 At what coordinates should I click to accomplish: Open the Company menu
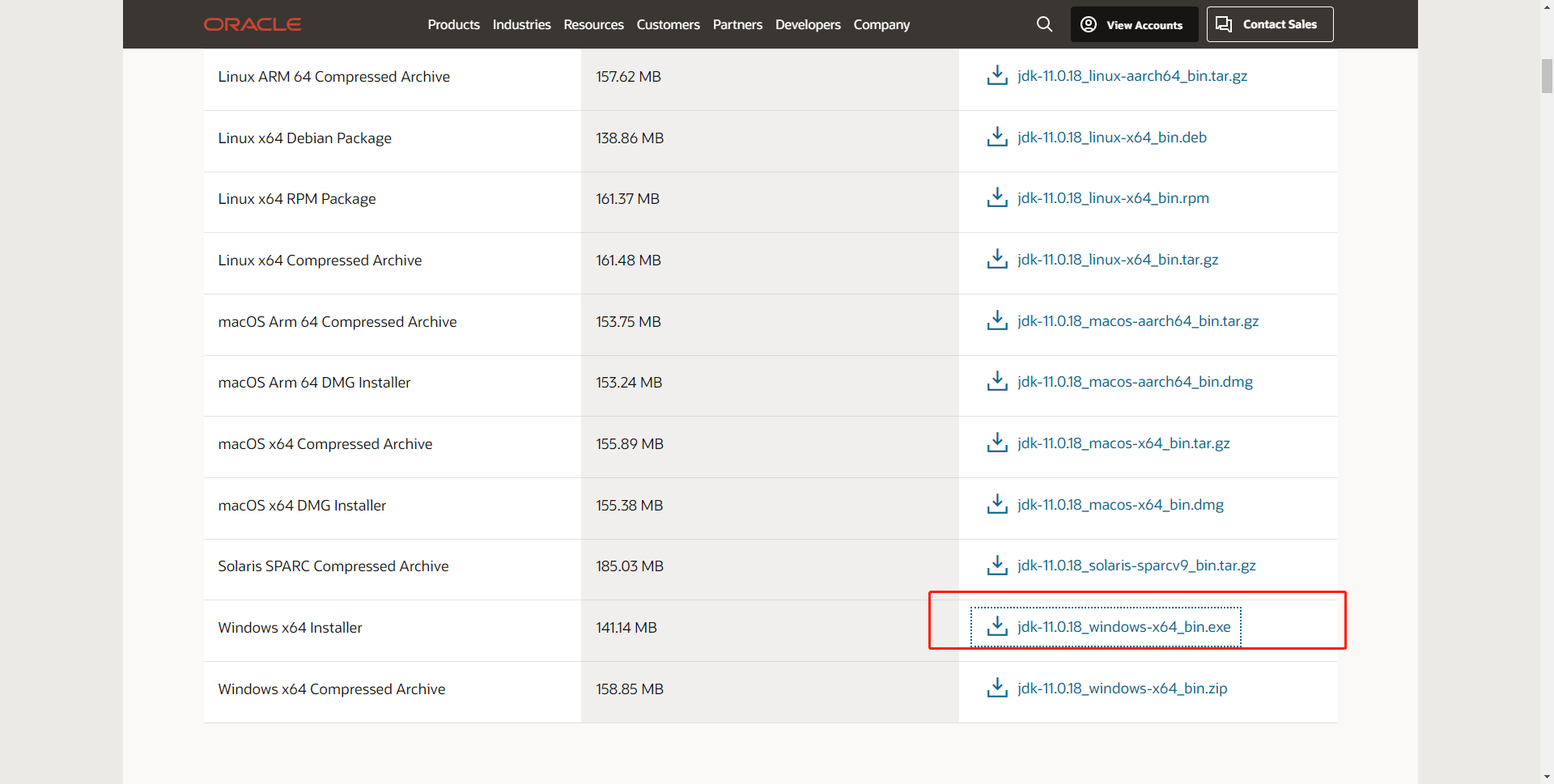[x=881, y=24]
